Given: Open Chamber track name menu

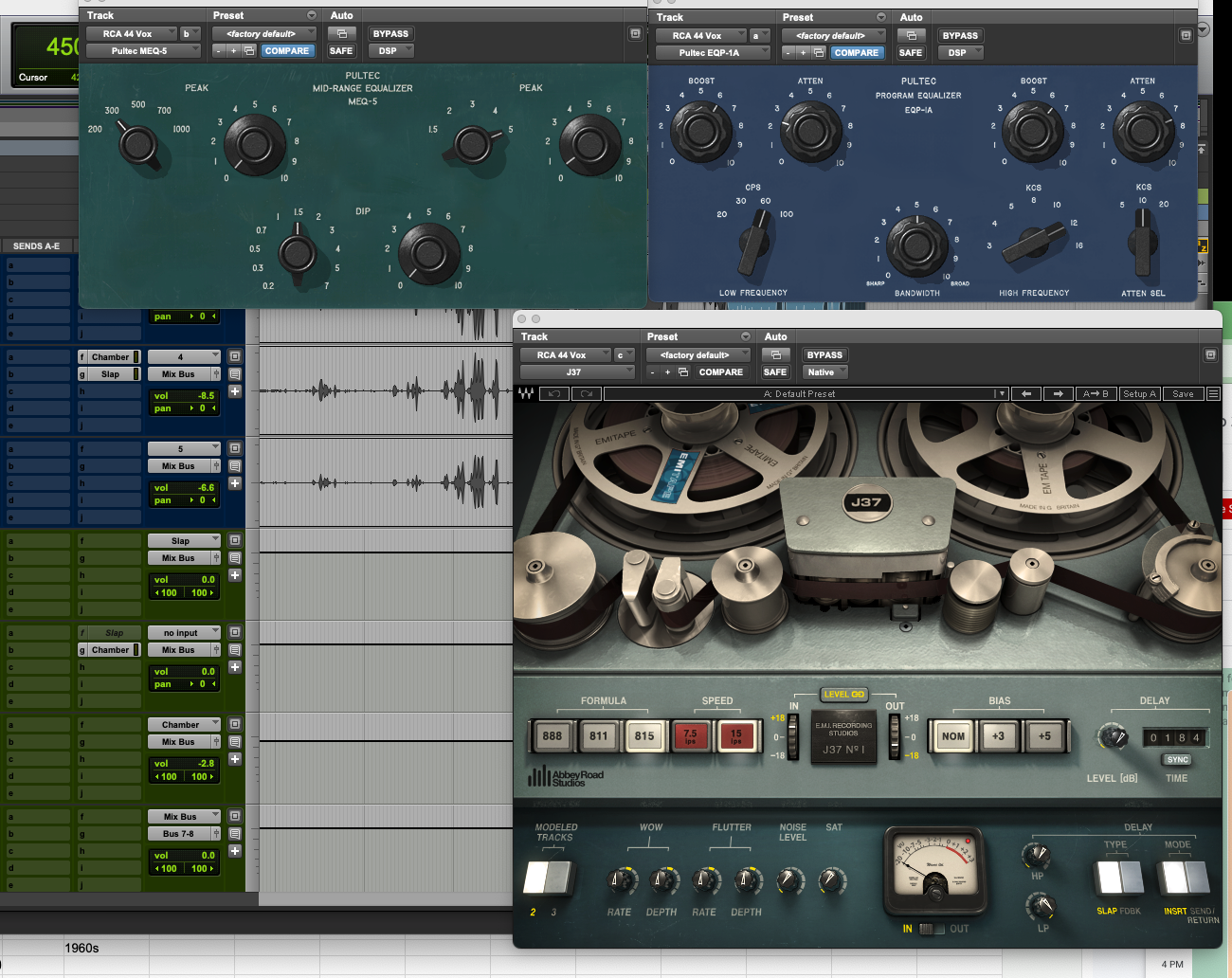Looking at the screenshot, I should tap(184, 724).
